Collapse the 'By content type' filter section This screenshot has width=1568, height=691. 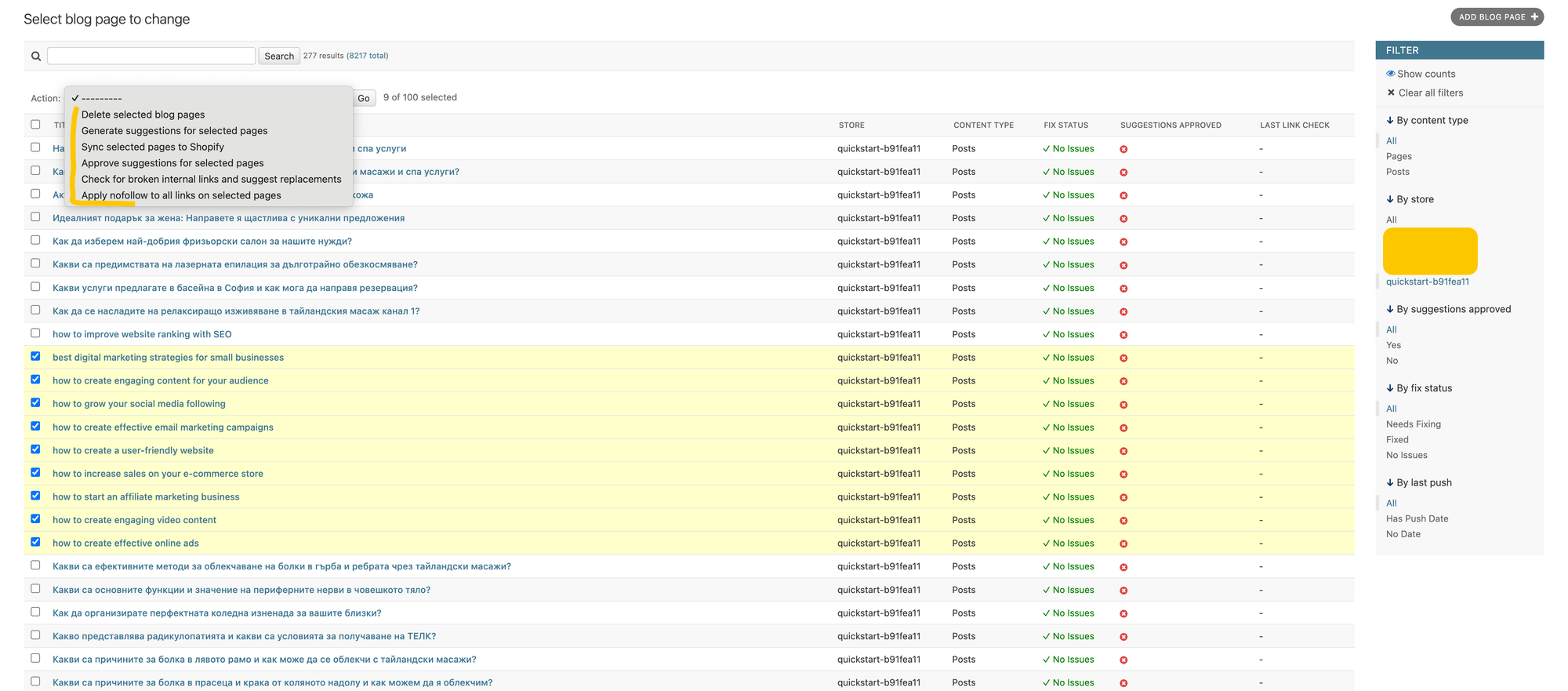(x=1427, y=120)
